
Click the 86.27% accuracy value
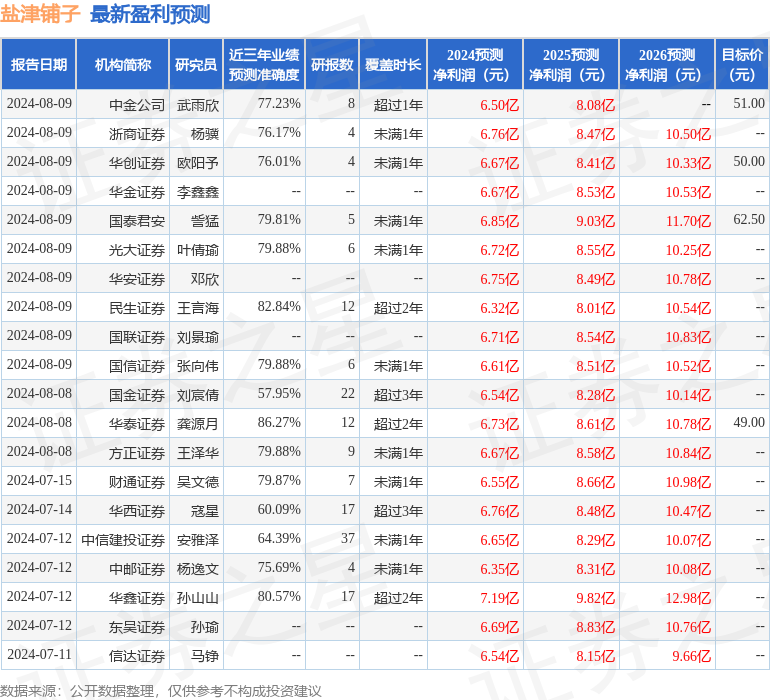[x=279, y=422]
